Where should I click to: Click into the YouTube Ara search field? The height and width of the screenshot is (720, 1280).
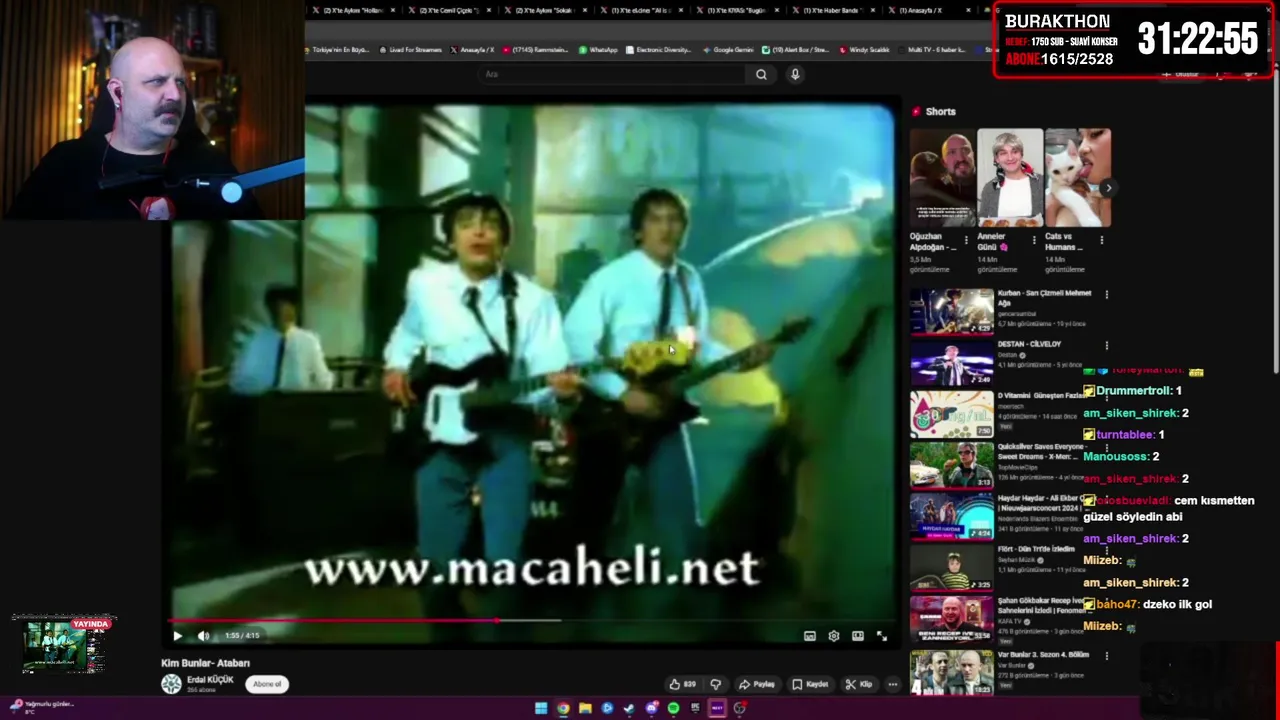tap(610, 74)
